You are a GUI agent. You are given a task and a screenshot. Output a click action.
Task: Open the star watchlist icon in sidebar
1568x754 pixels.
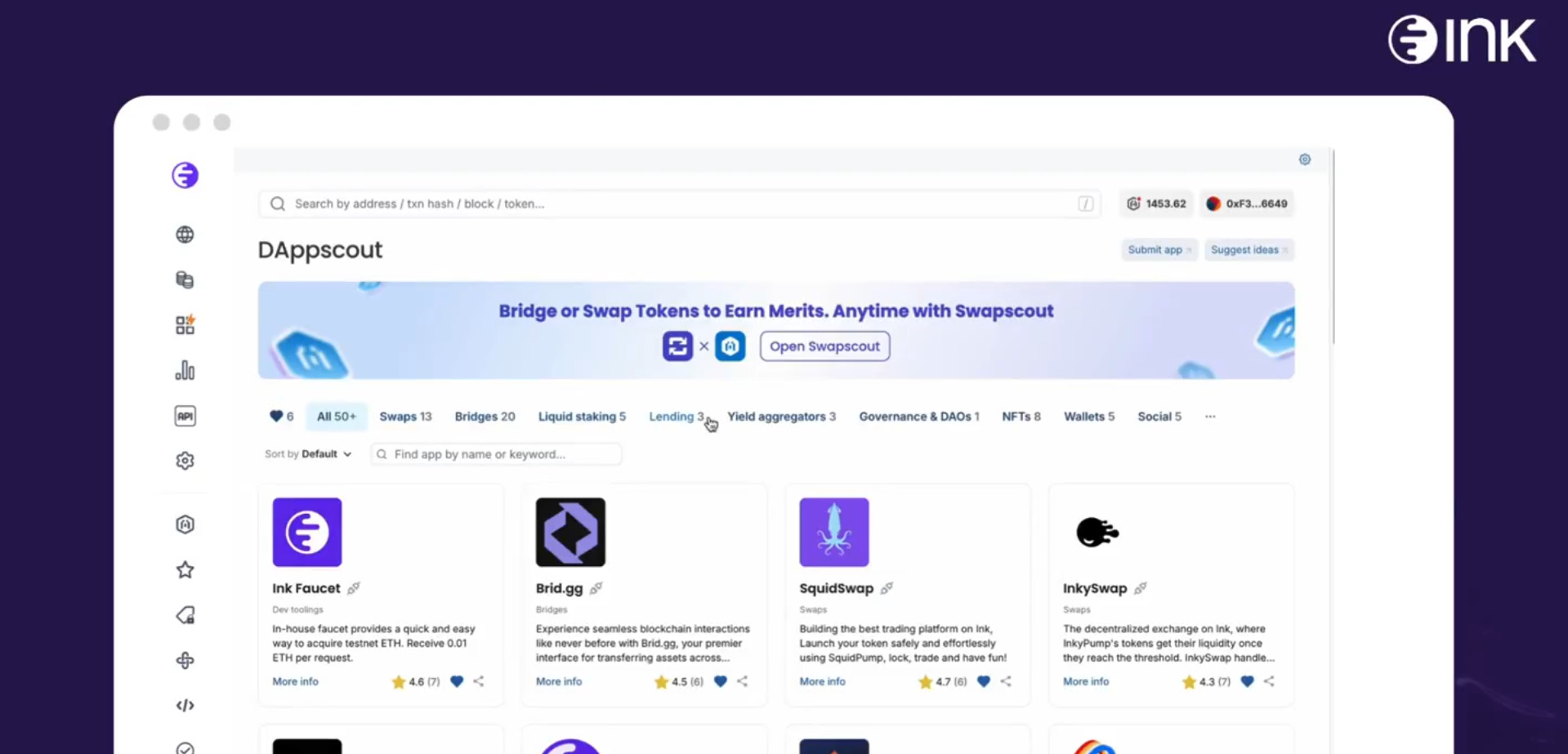coord(185,569)
